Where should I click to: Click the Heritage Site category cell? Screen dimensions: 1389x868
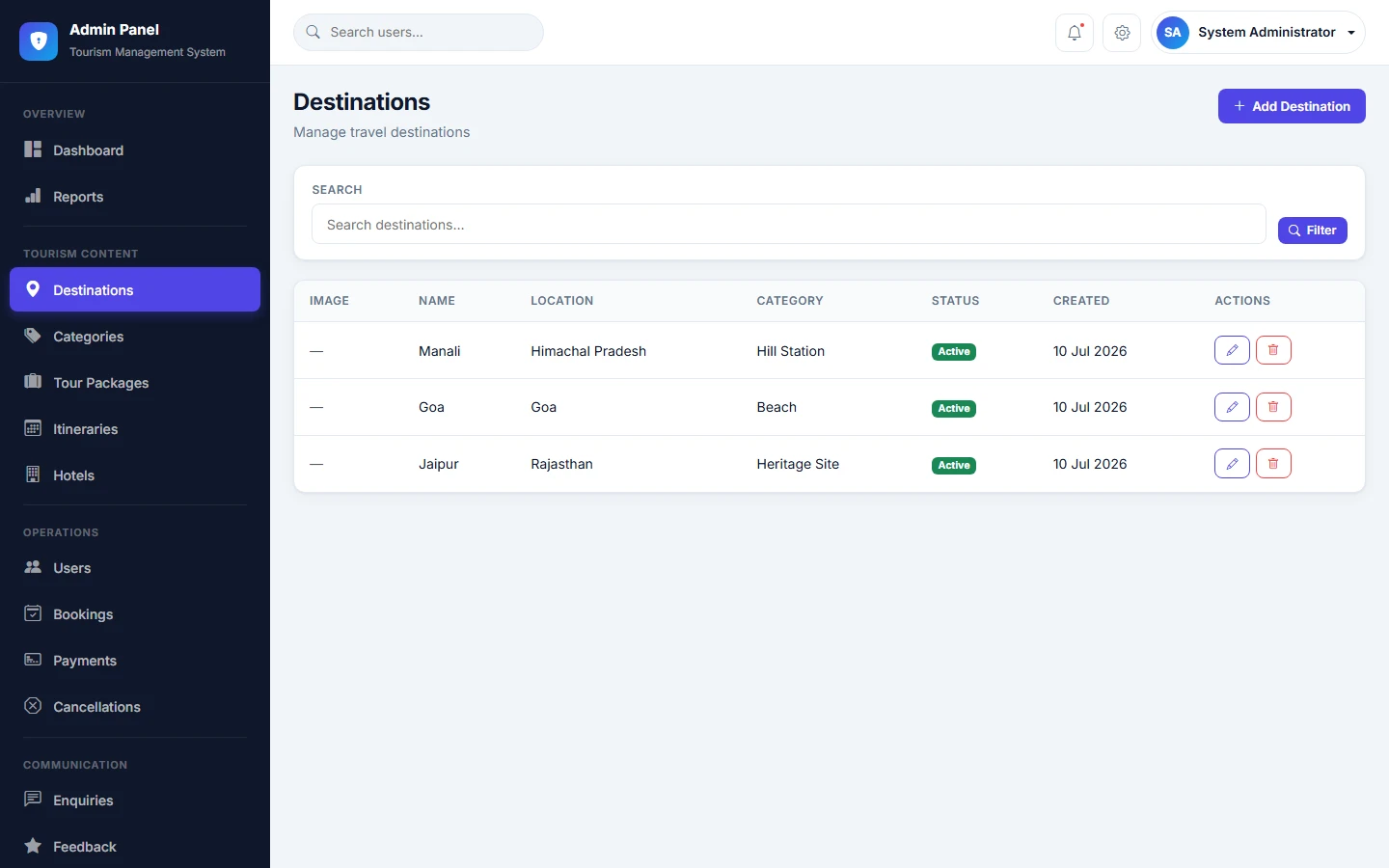point(798,464)
